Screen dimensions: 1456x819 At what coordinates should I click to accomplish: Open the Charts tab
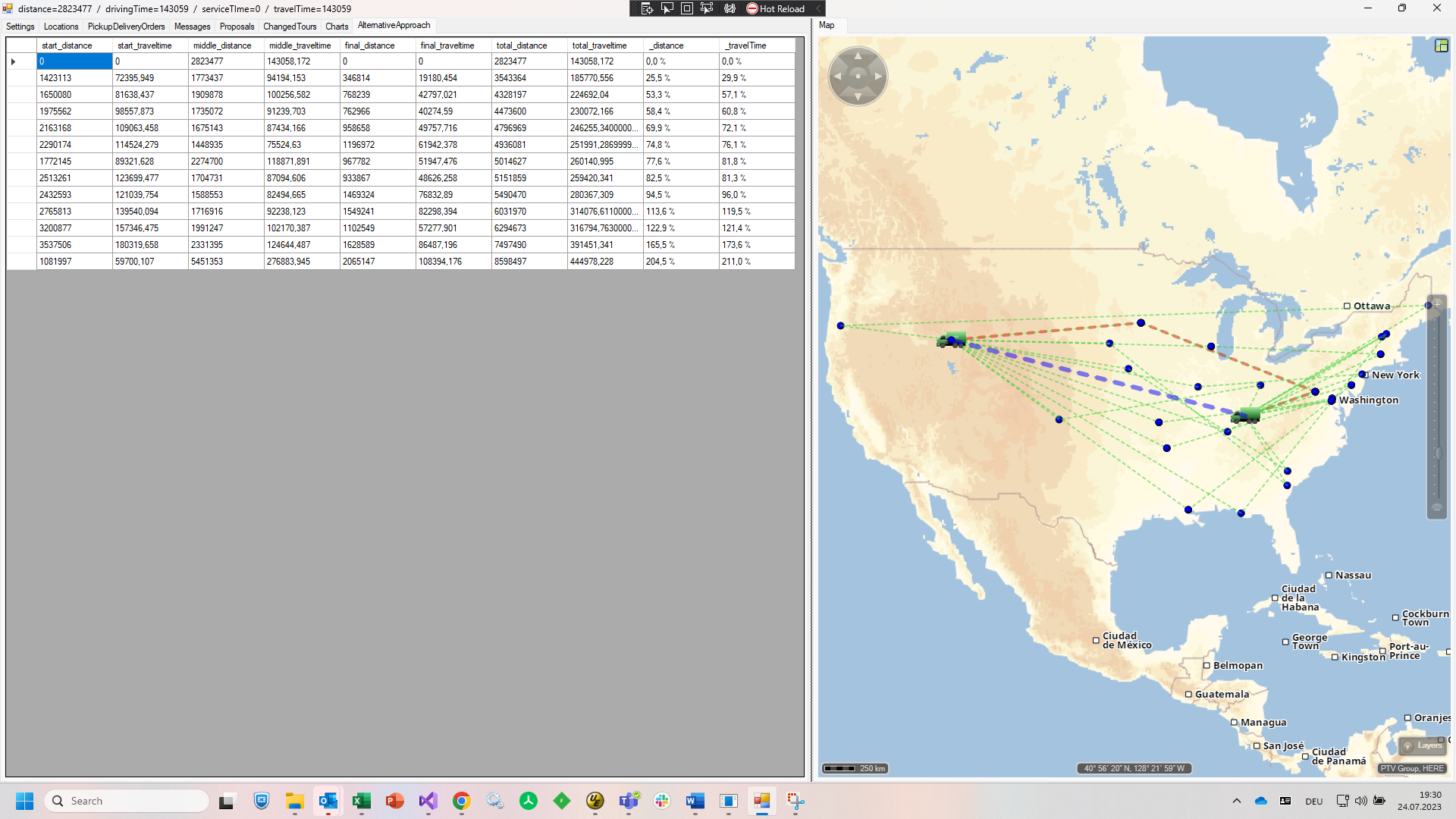click(x=337, y=27)
